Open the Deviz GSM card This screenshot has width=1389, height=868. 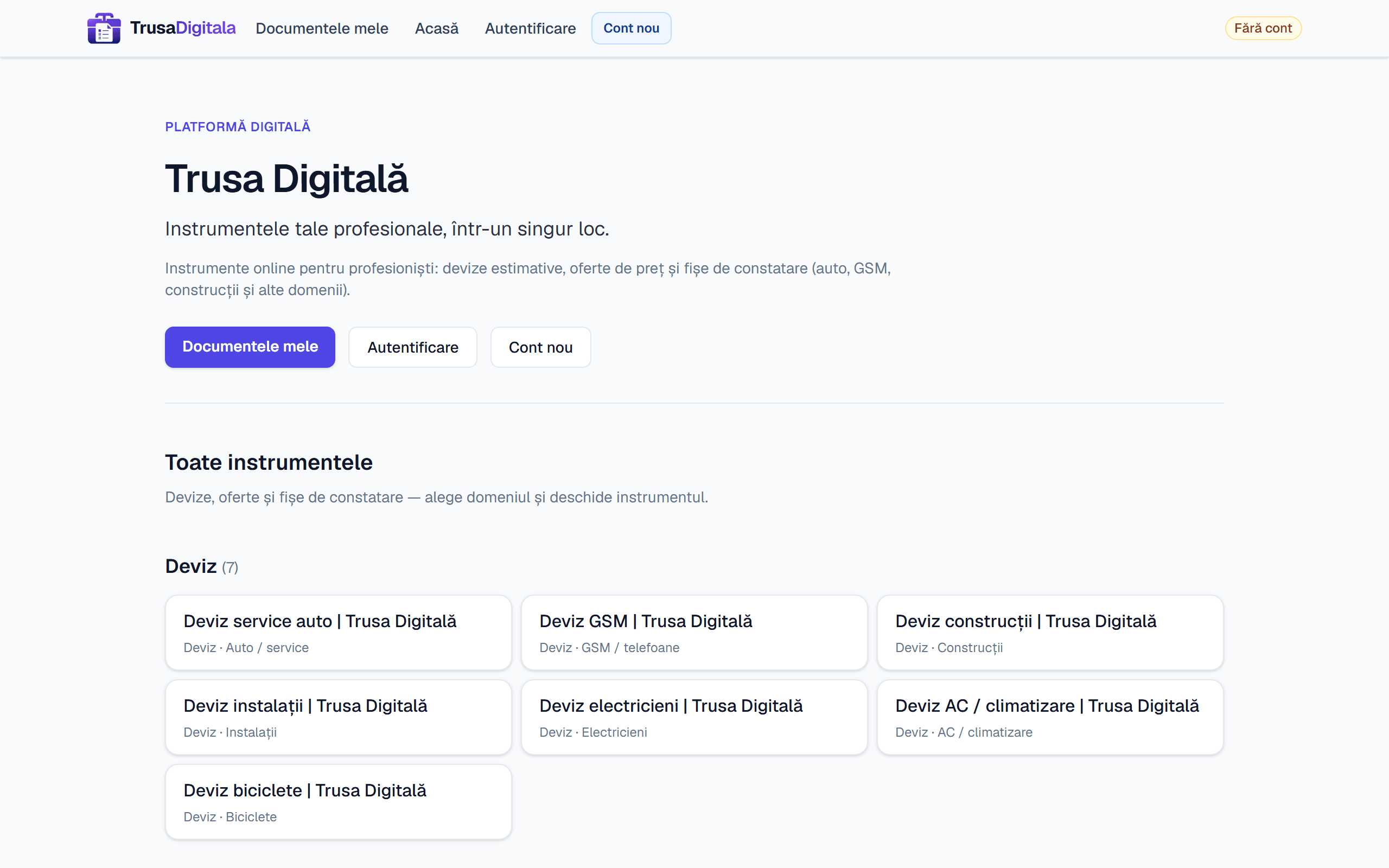coord(694,633)
